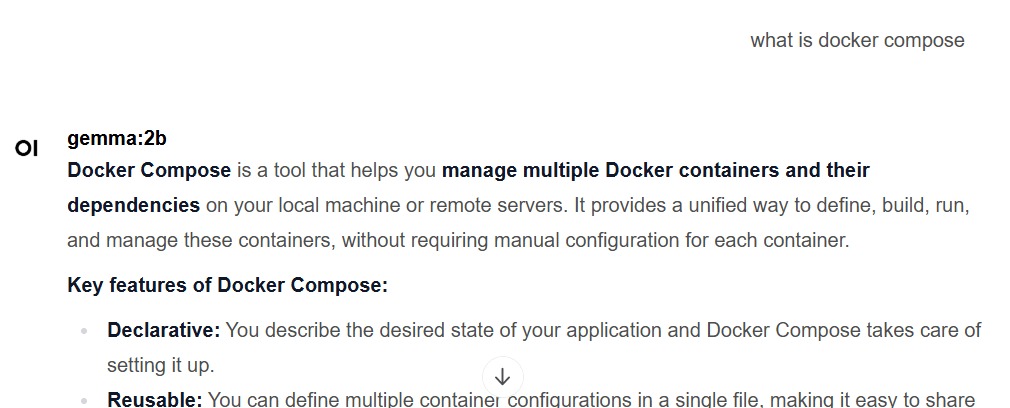The image size is (1010, 408).
Task: Click the bullet dot beside Reusable
Action: click(84, 401)
